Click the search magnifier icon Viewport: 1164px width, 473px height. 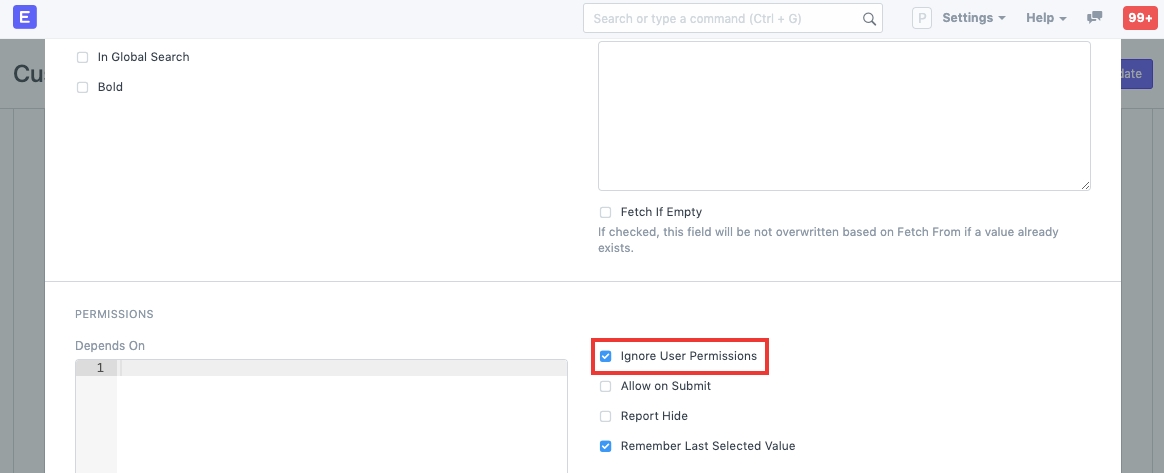point(869,19)
